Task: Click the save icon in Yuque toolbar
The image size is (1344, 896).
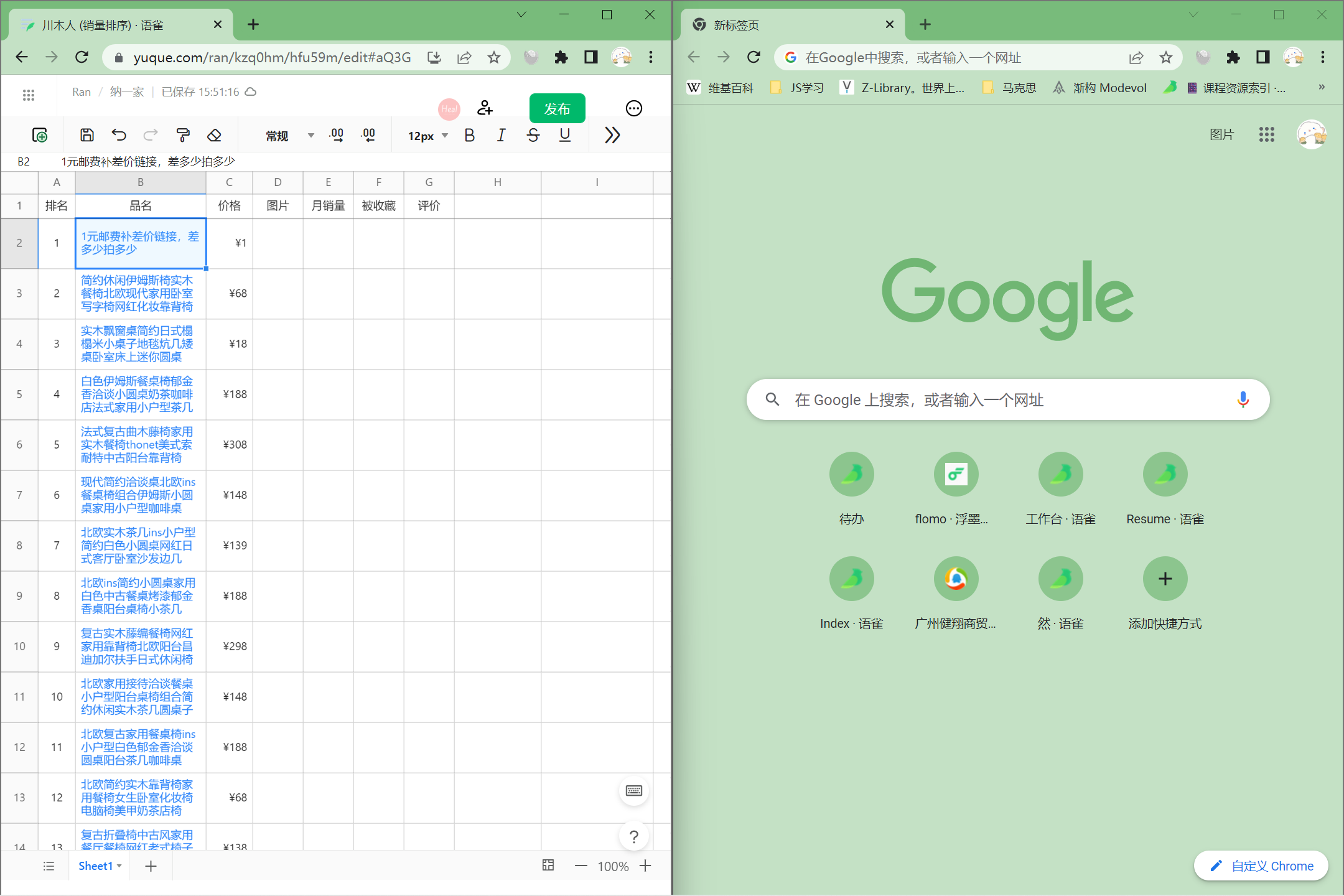Action: coord(87,135)
